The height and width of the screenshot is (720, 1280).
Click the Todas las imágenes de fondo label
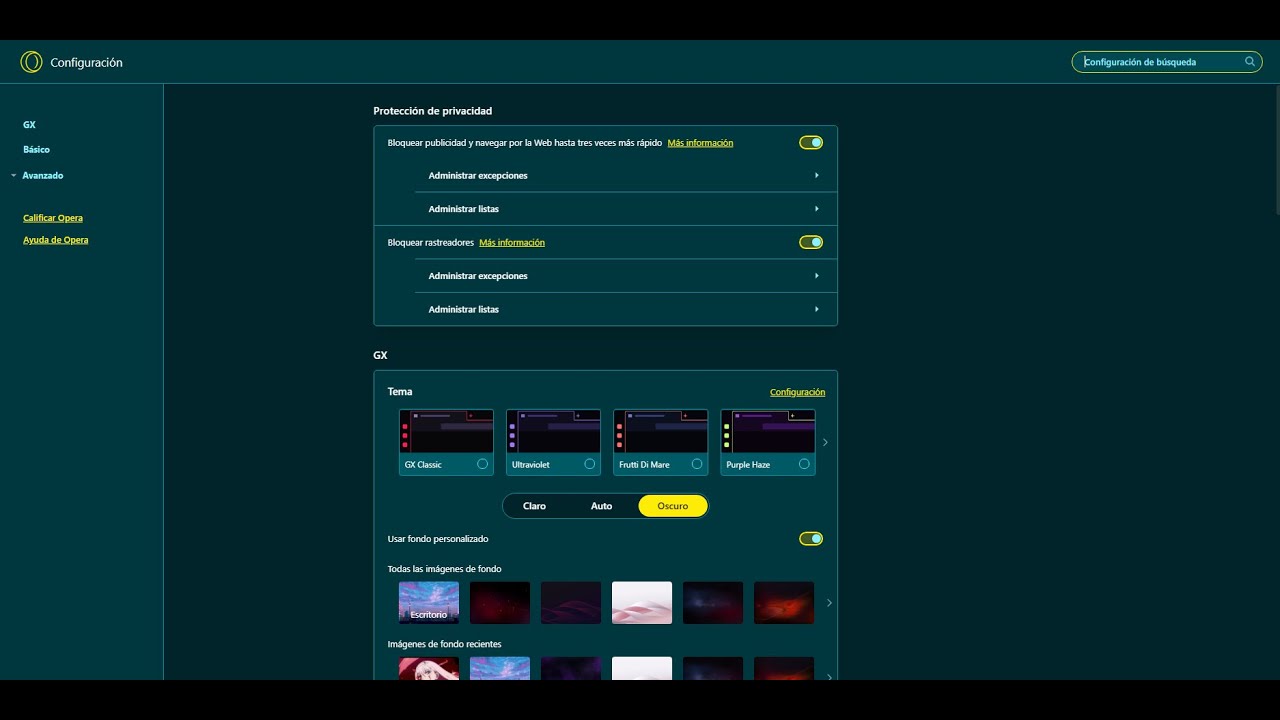click(444, 569)
